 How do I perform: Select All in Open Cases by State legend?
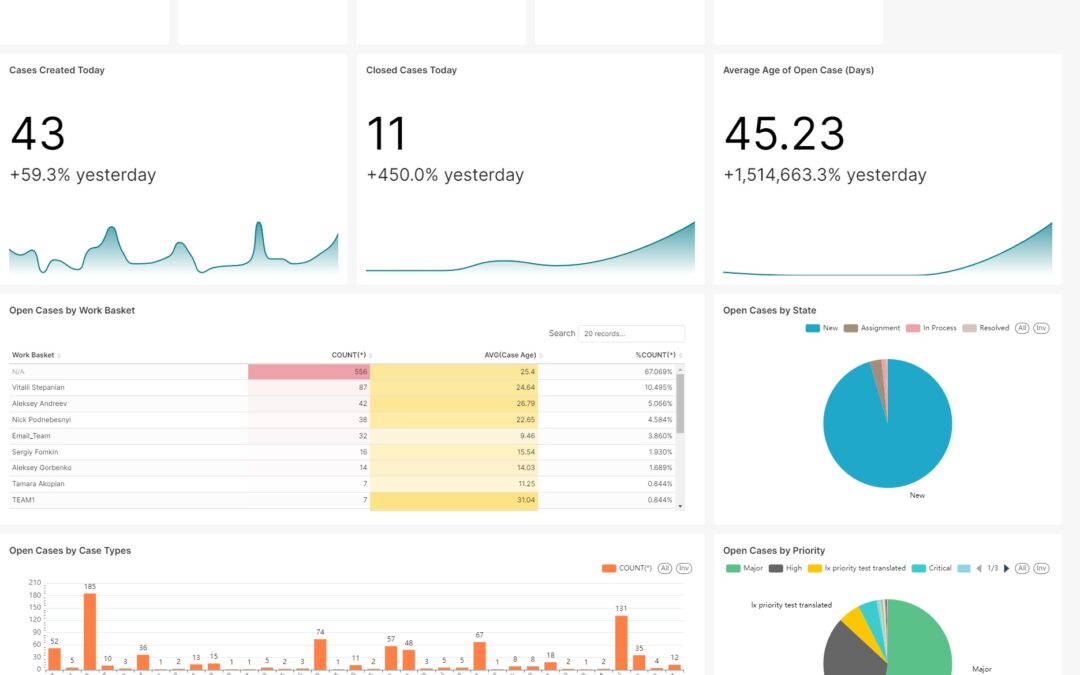point(1022,329)
